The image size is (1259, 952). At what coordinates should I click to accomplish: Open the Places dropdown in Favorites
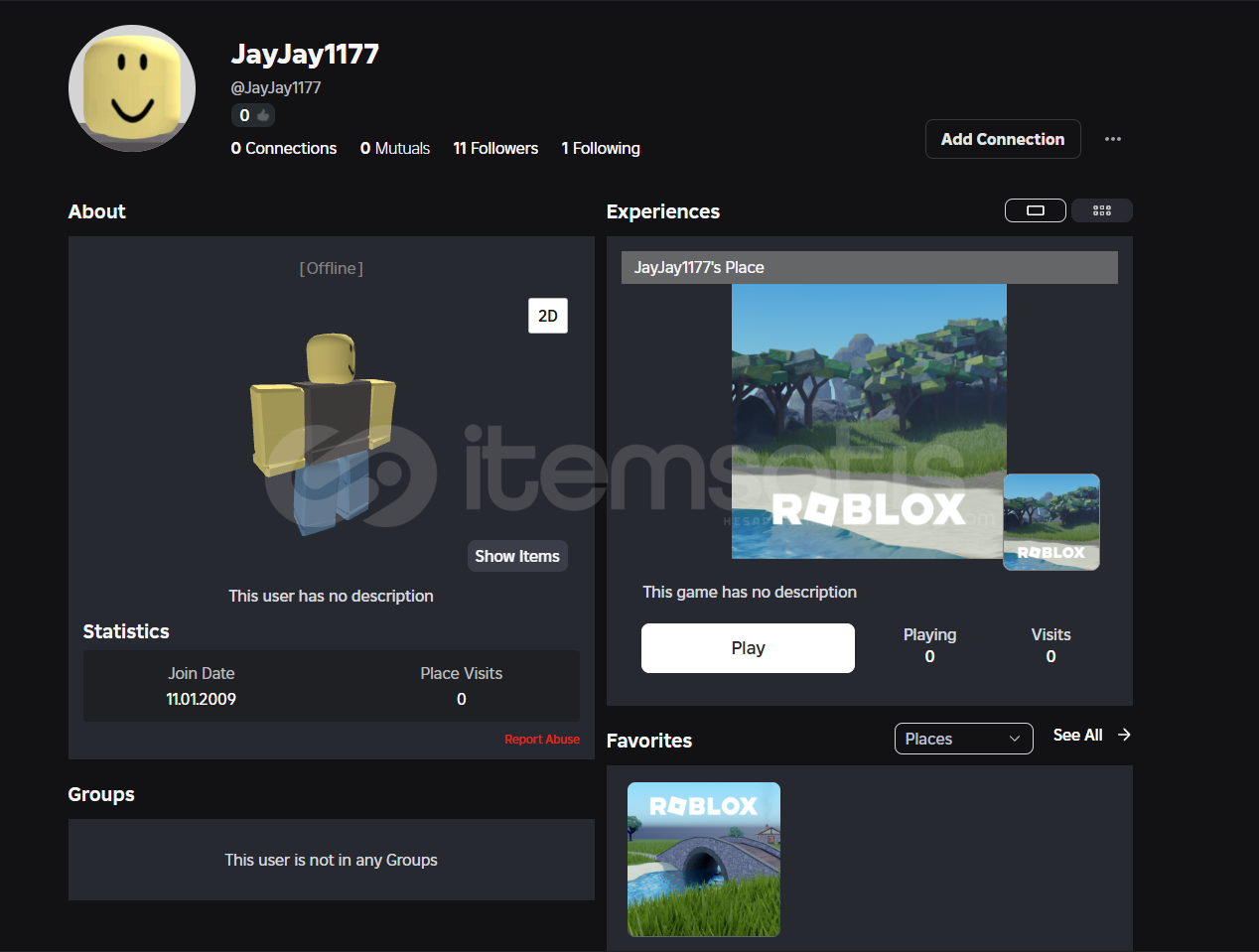point(963,739)
